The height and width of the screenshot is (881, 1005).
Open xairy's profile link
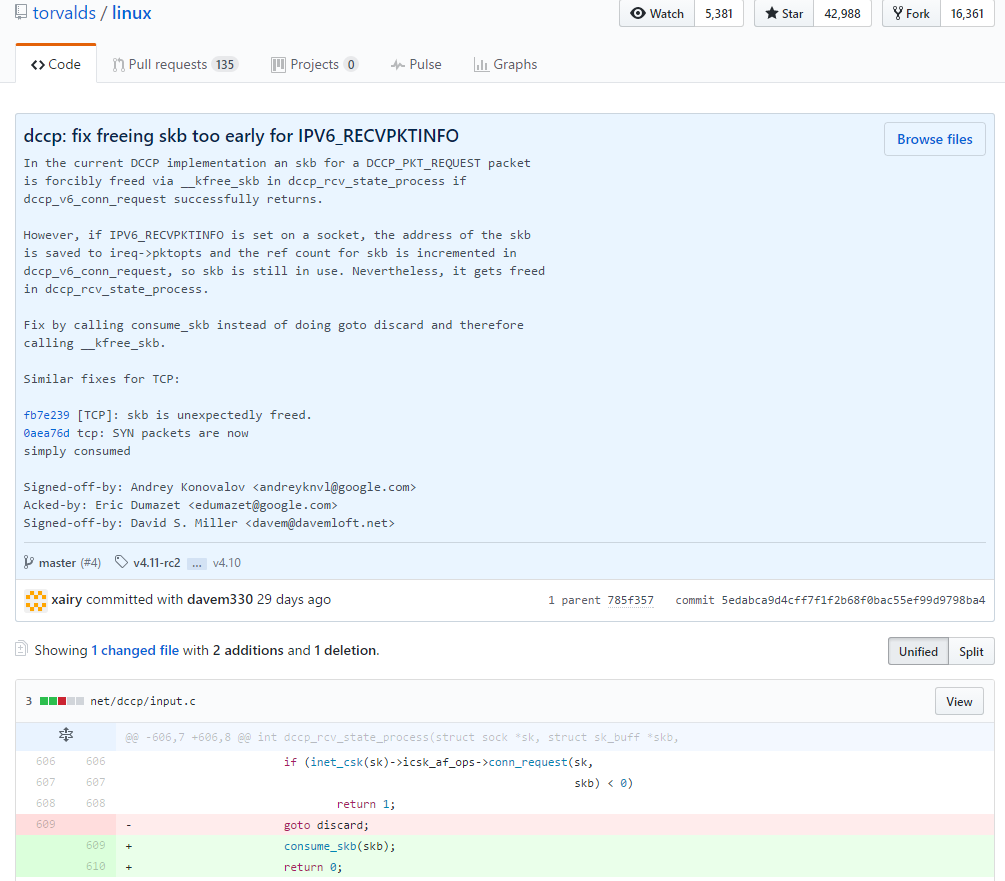(x=67, y=599)
